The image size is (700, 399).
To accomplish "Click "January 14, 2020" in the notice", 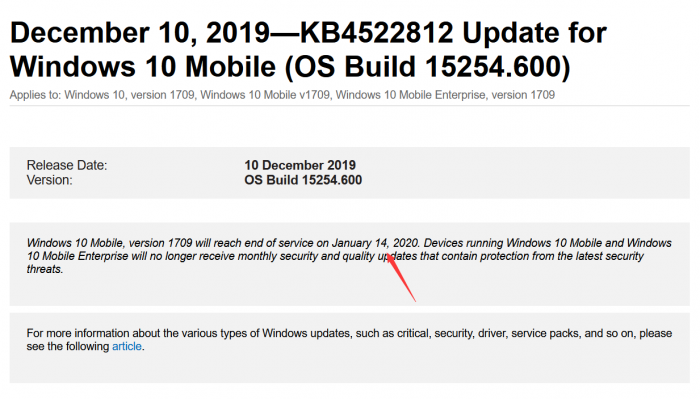I will (x=375, y=243).
